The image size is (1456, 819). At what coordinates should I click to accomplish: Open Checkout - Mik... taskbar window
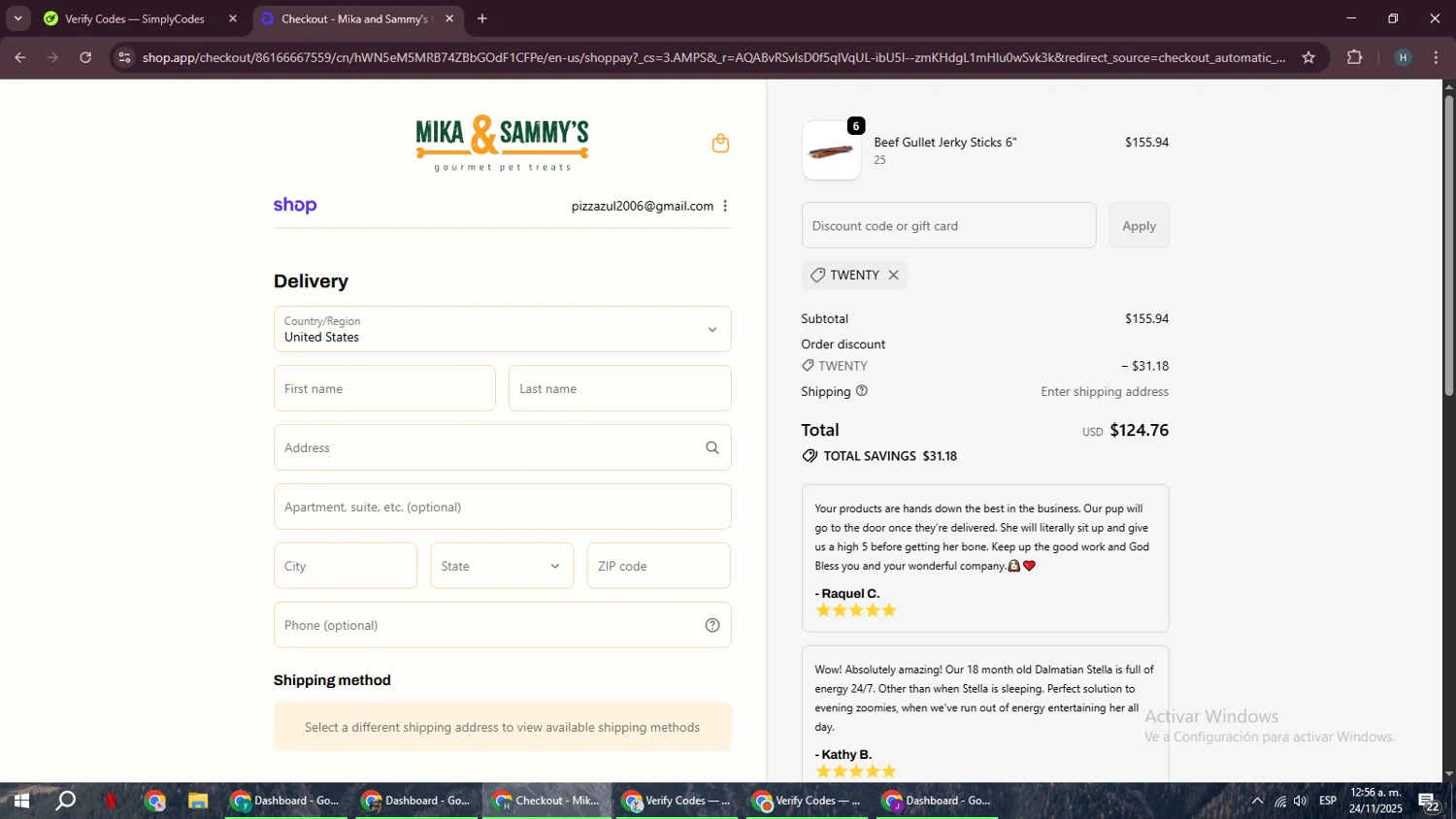tap(547, 801)
